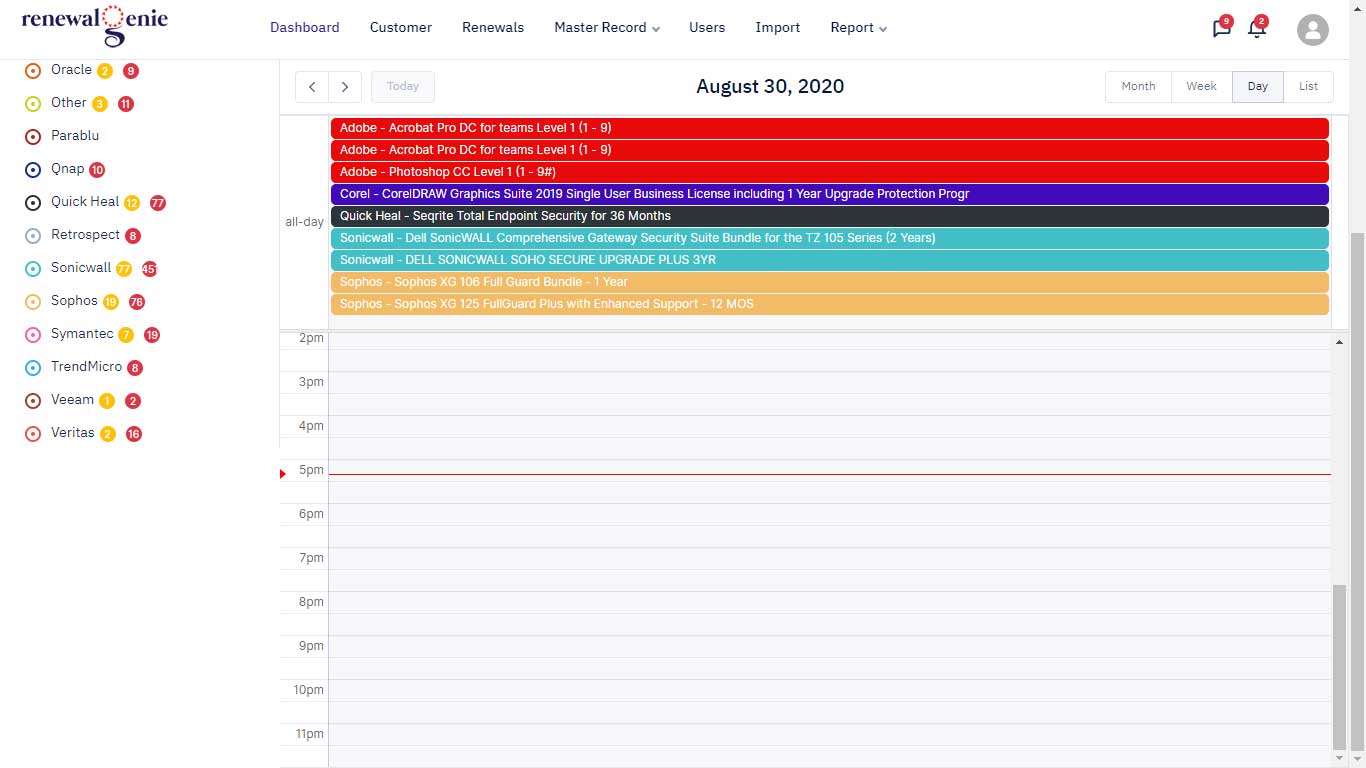Click the yellow 77 badge beside Sonicwall
This screenshot has width=1366, height=768.
[x=124, y=269]
